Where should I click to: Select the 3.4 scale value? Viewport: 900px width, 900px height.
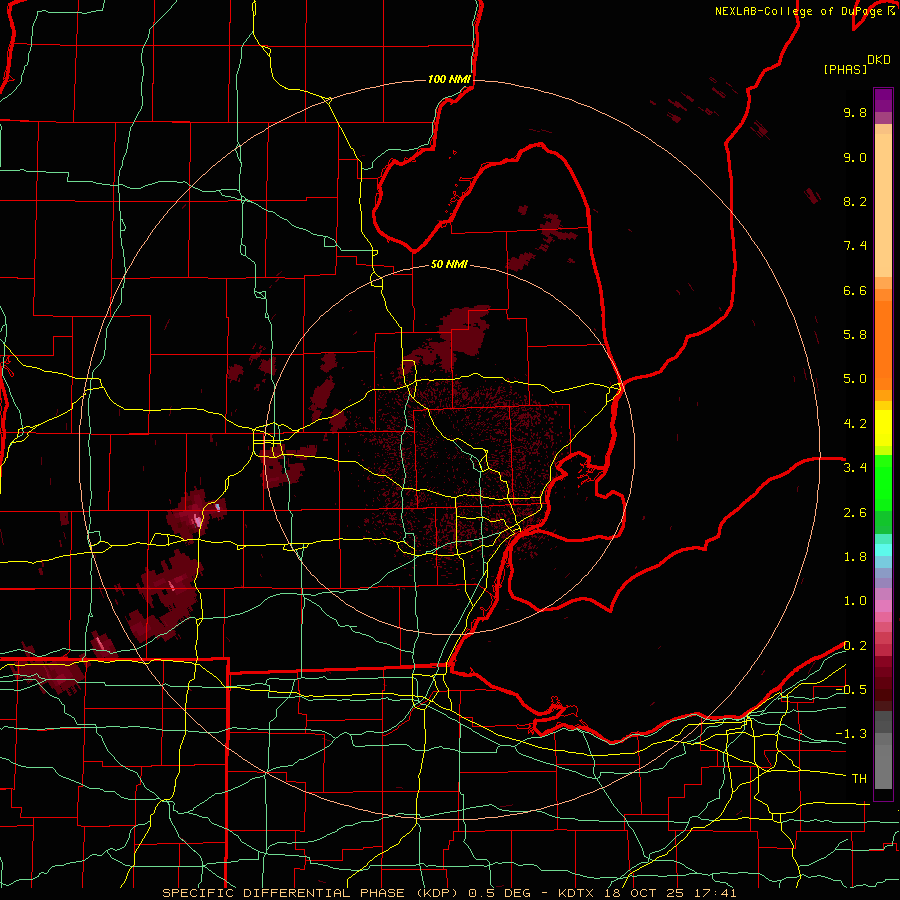coord(855,468)
